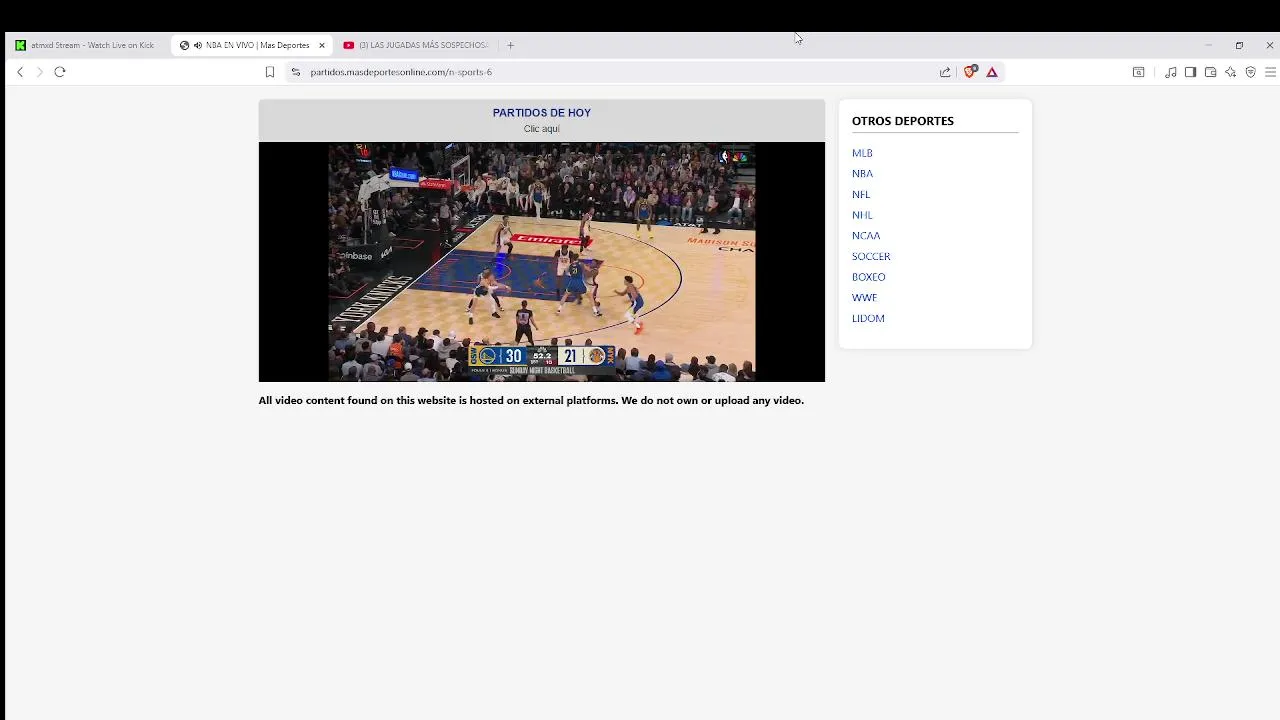Open the Leo AI sparkle icon
This screenshot has height=720, width=1280.
pyautogui.click(x=1230, y=72)
